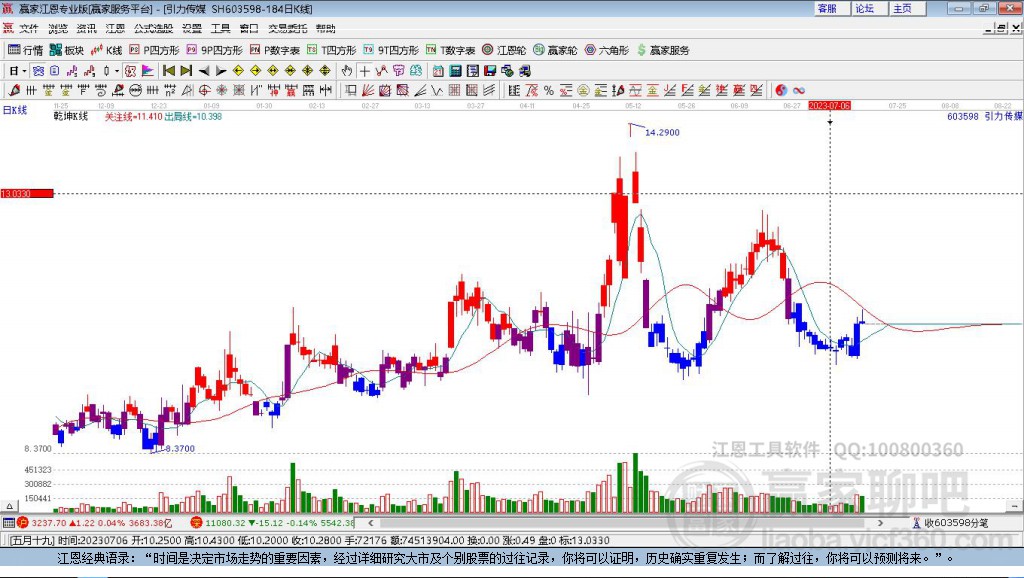Click the 主页 homepage button
The width and height of the screenshot is (1024, 578).
pos(906,8)
